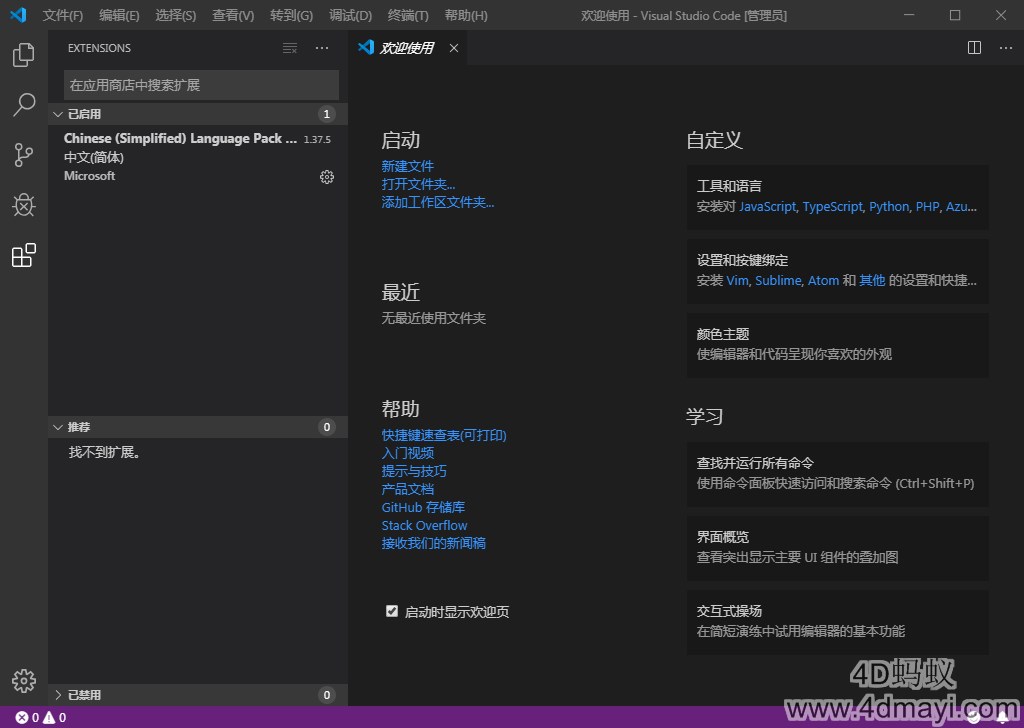Open gear menu for Chinese Language Pack

[327, 177]
